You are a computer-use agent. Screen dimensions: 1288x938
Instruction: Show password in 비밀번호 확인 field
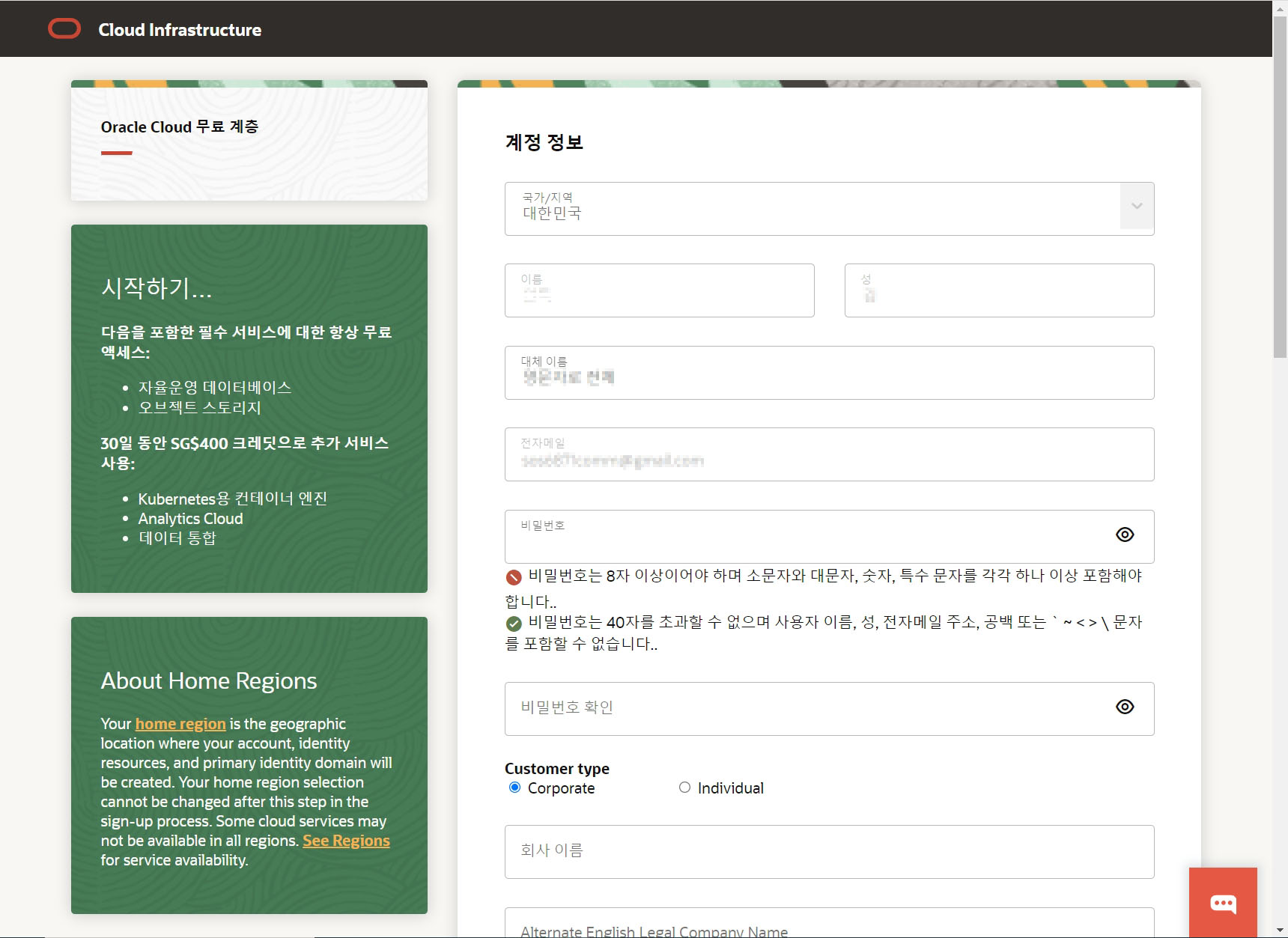(x=1125, y=707)
